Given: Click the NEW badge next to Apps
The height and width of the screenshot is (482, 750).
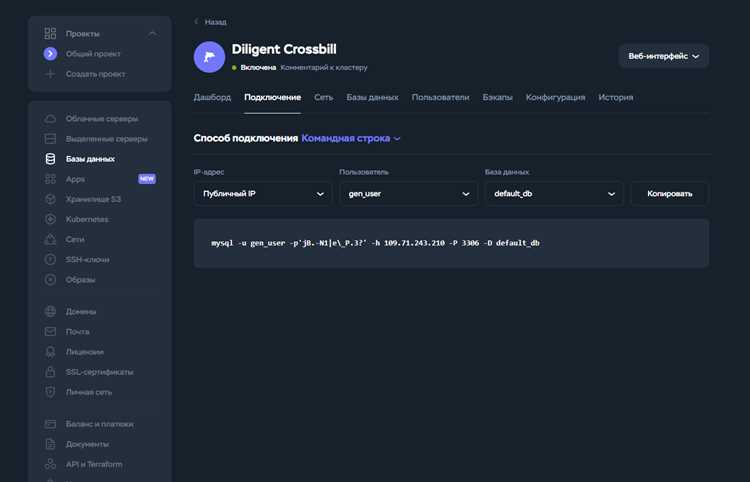Looking at the screenshot, I should click(147, 179).
